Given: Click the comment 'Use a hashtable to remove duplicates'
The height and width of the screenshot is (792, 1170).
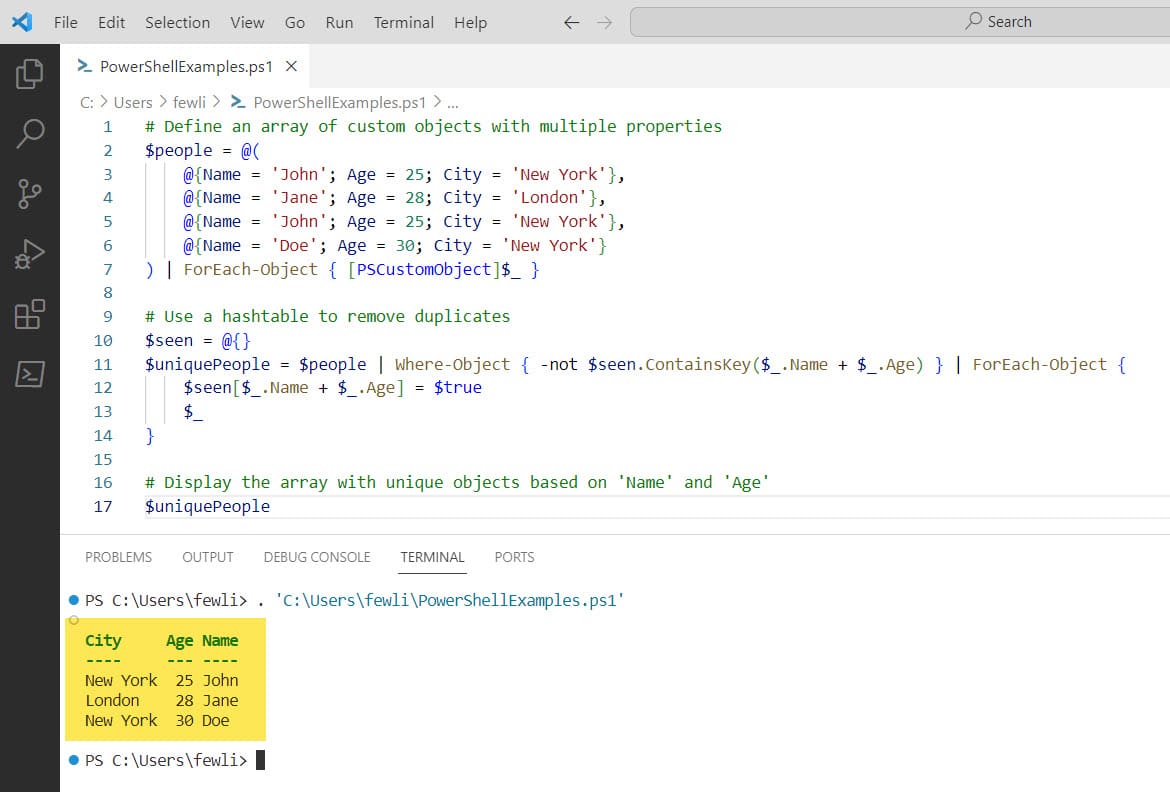Looking at the screenshot, I should pyautogui.click(x=328, y=317).
